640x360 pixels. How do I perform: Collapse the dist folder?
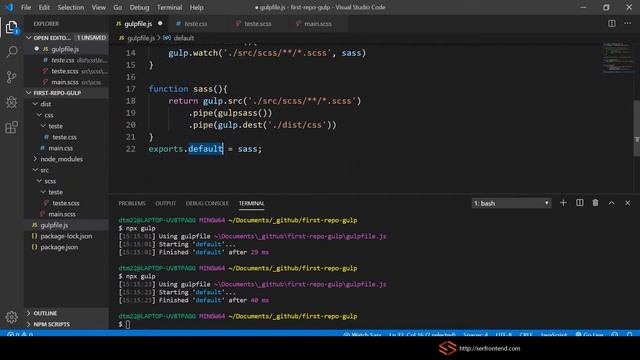coord(36,104)
